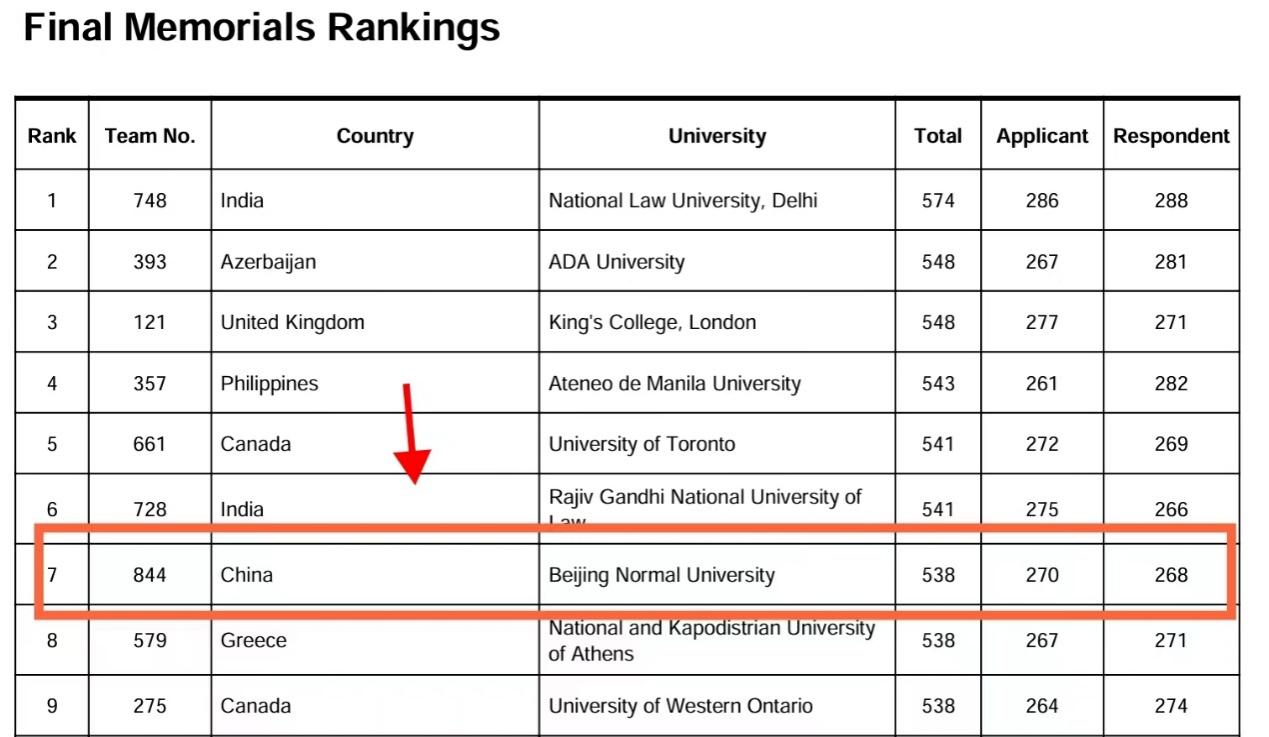Click the Country column header
1269x737 pixels.
(375, 136)
